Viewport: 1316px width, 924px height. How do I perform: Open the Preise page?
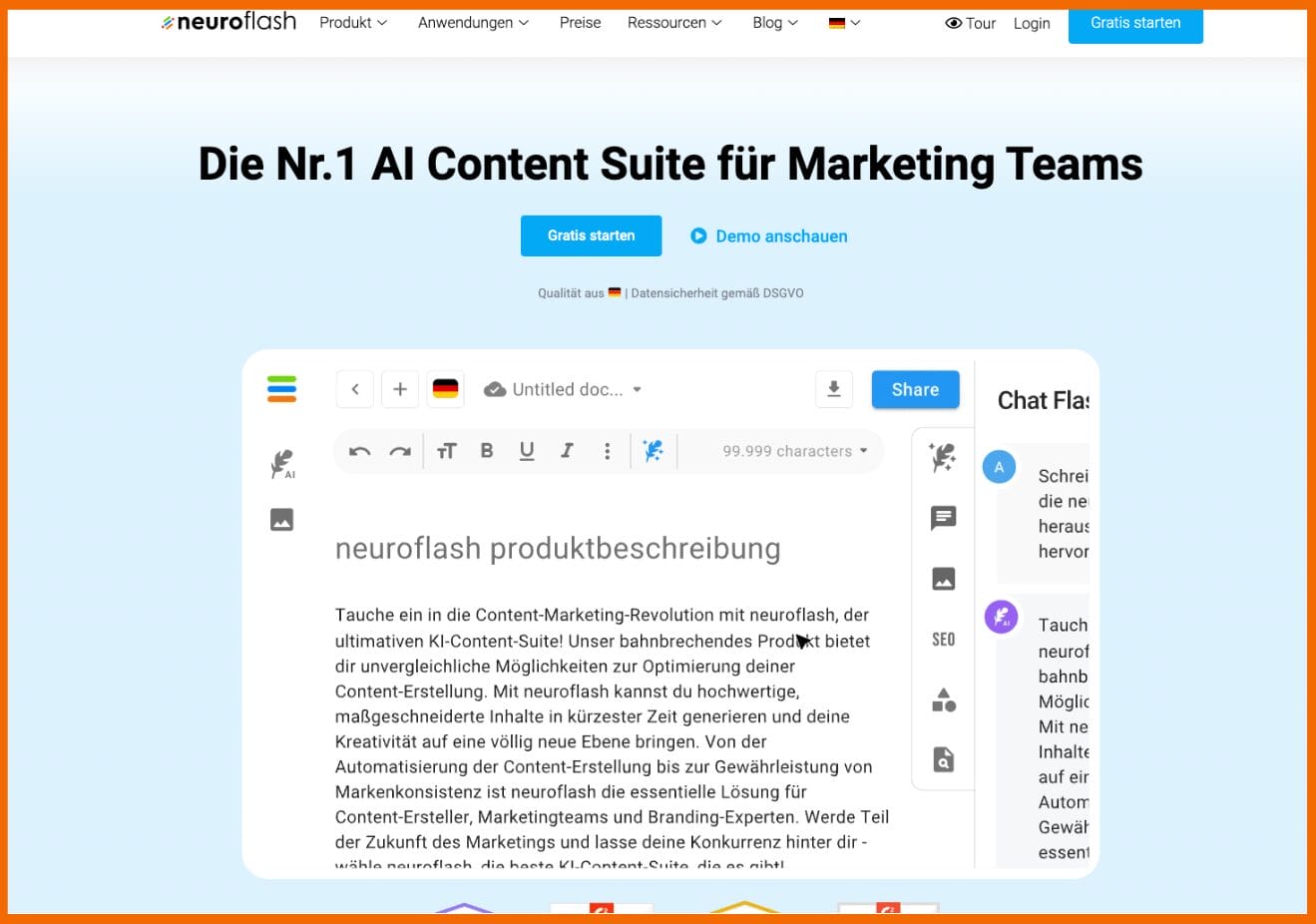(x=580, y=23)
